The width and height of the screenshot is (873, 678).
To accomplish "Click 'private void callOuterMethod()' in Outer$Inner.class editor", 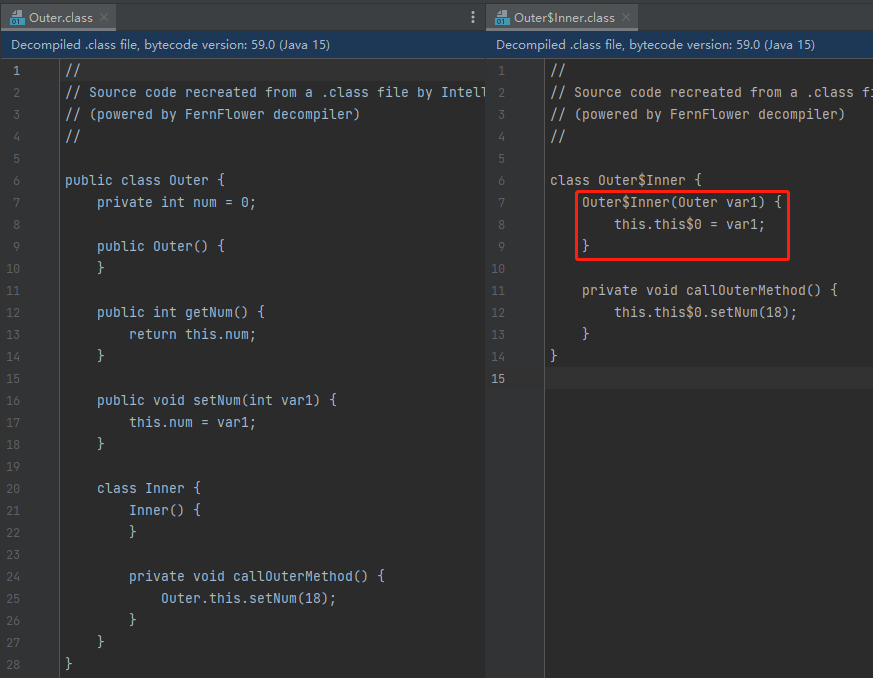I will 702,291.
